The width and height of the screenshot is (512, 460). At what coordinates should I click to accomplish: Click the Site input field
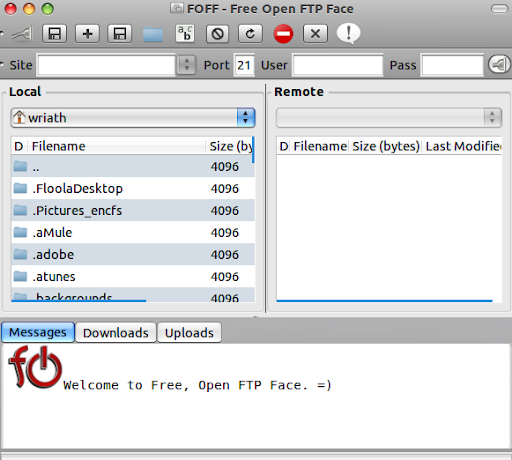pyautogui.click(x=106, y=65)
